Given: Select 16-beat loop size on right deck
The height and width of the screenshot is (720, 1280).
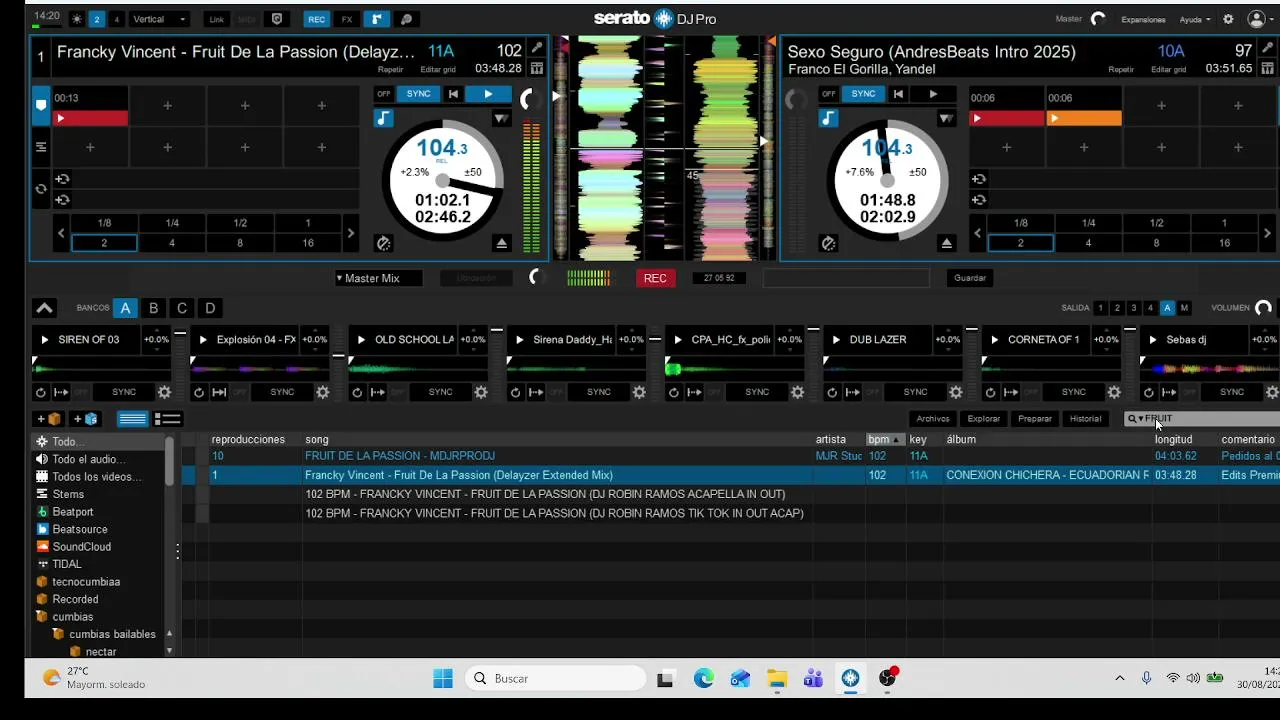Looking at the screenshot, I should point(1224,243).
